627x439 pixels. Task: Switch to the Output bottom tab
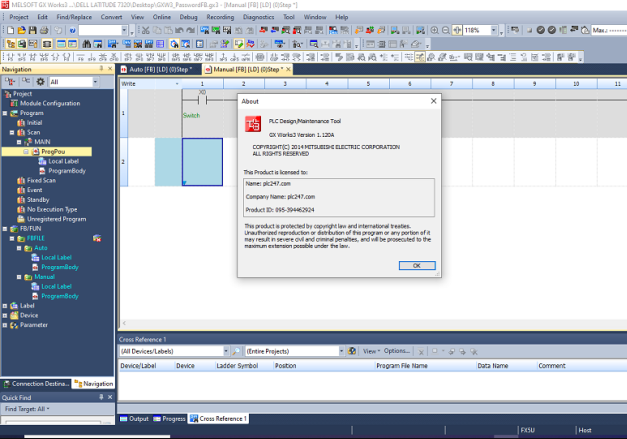134,418
